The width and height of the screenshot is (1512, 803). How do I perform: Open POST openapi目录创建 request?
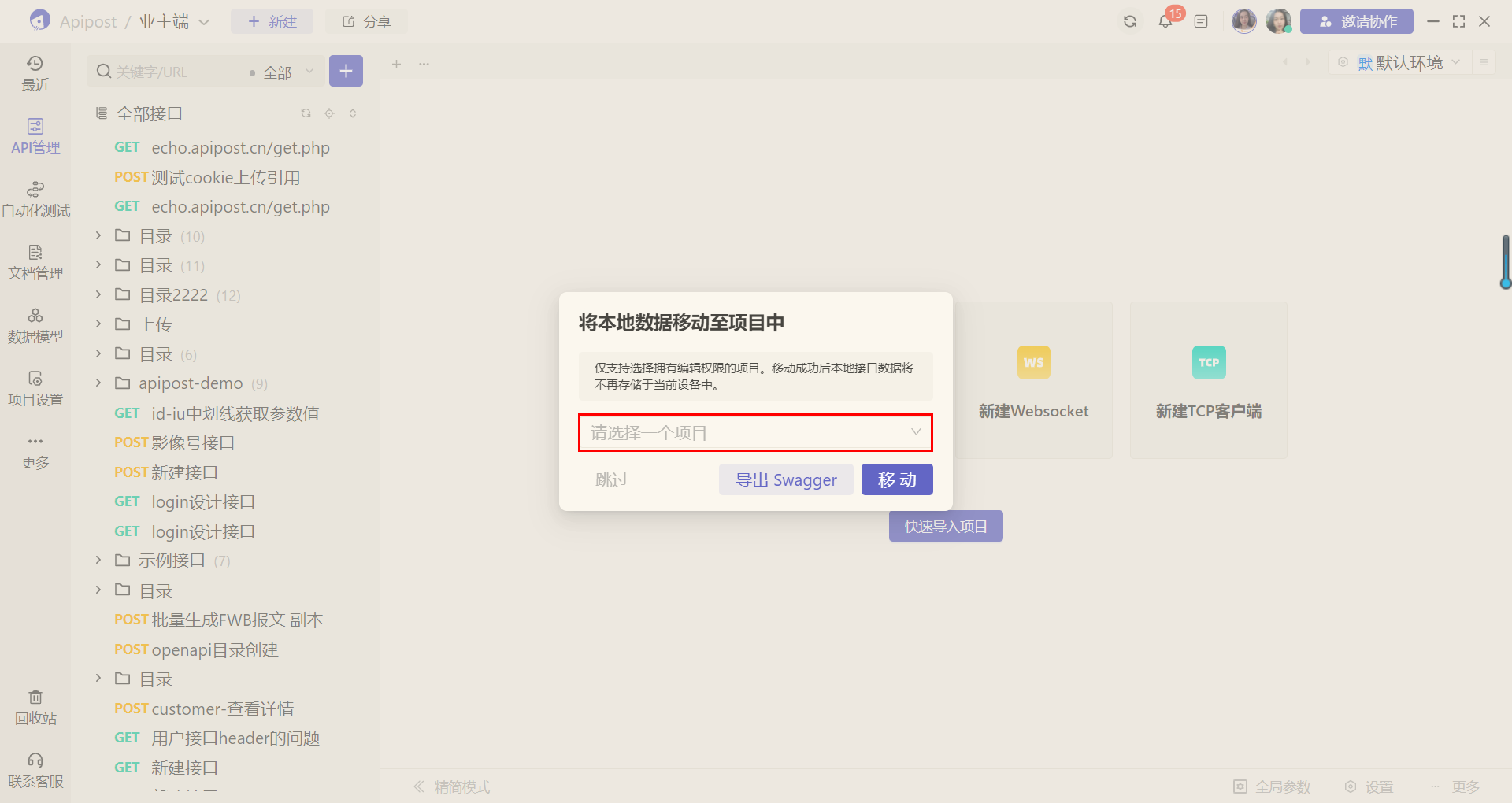coord(197,649)
